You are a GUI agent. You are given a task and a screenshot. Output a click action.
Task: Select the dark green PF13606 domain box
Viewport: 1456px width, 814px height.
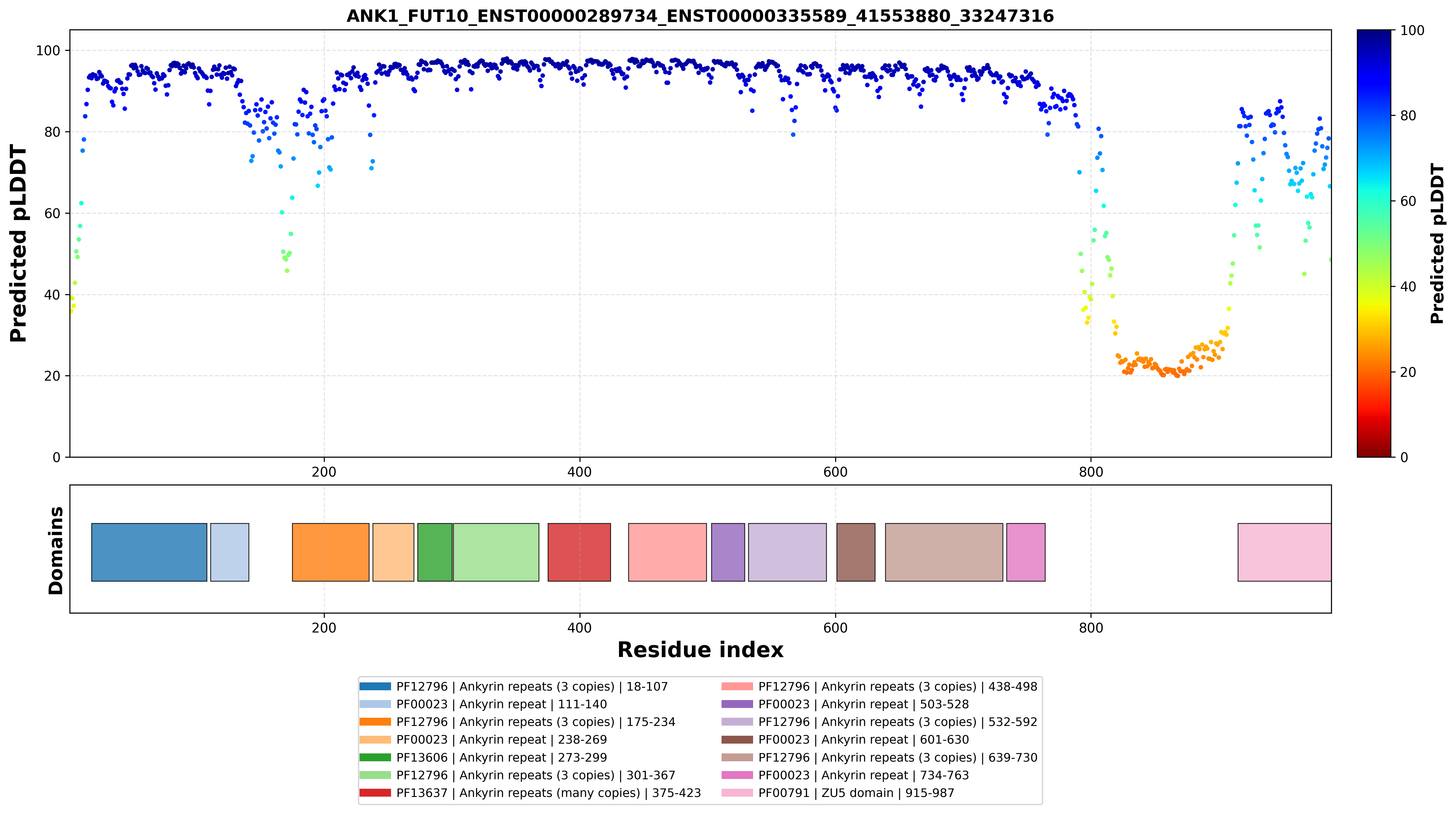[435, 552]
